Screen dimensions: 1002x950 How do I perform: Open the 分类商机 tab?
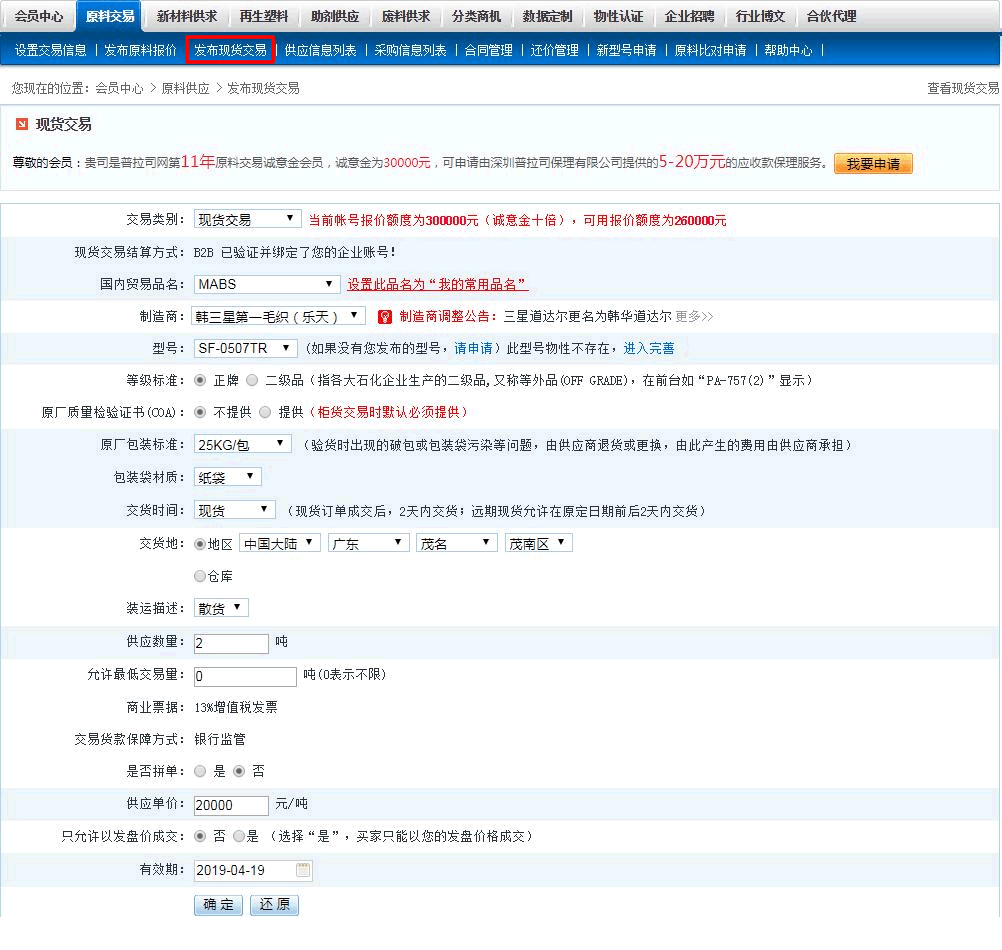(x=476, y=16)
